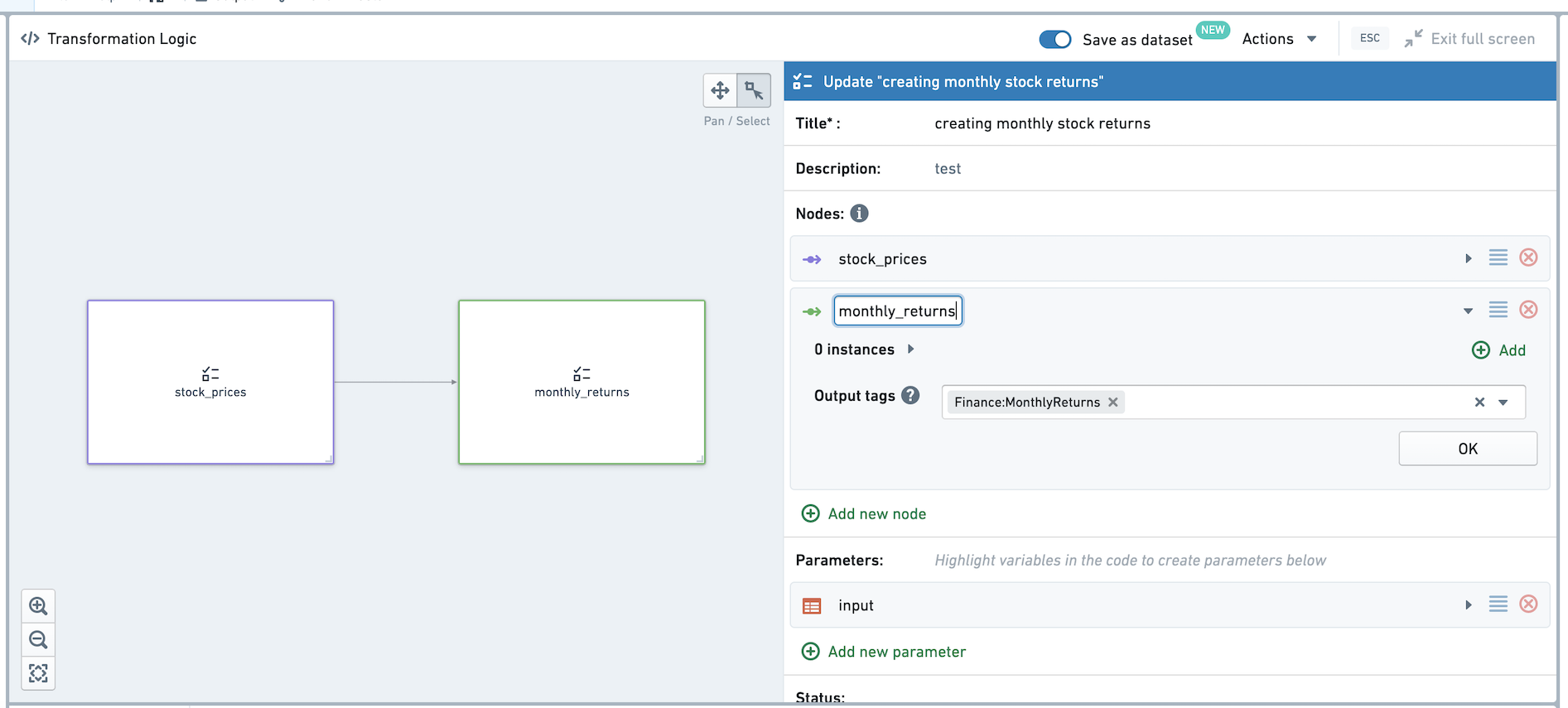The image size is (1568, 708).
Task: Click the stock_prices row purple arrow icon
Action: coord(812,259)
